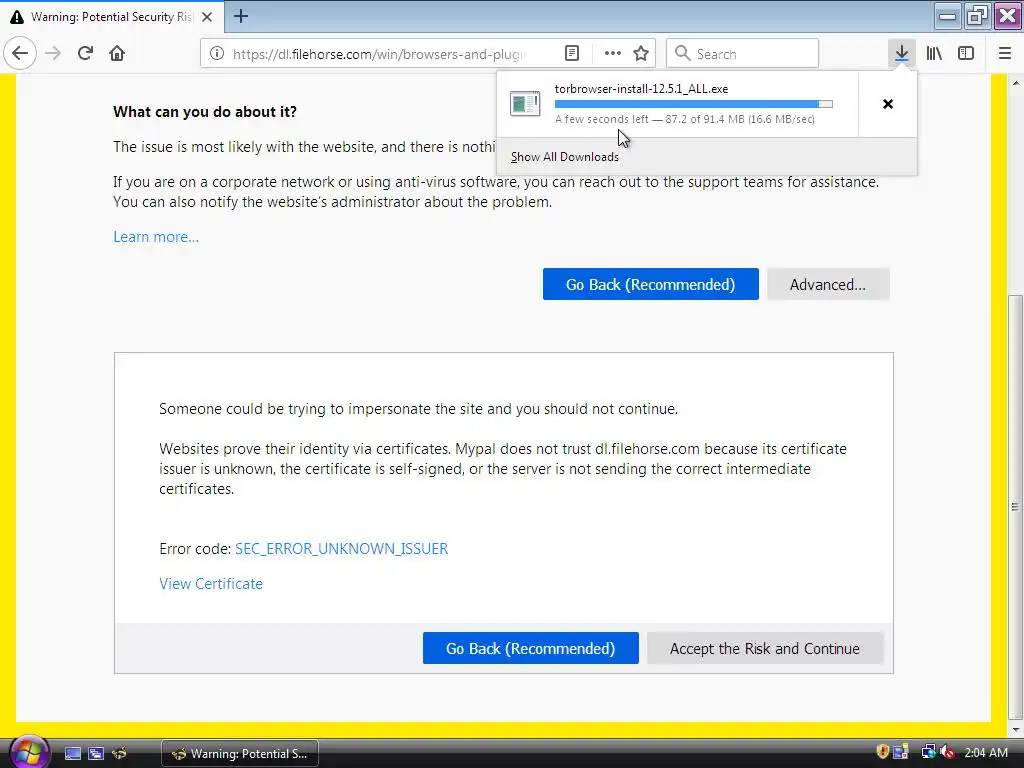Click the security shield tray icon
Viewport: 1024px width, 768px height.
882,752
